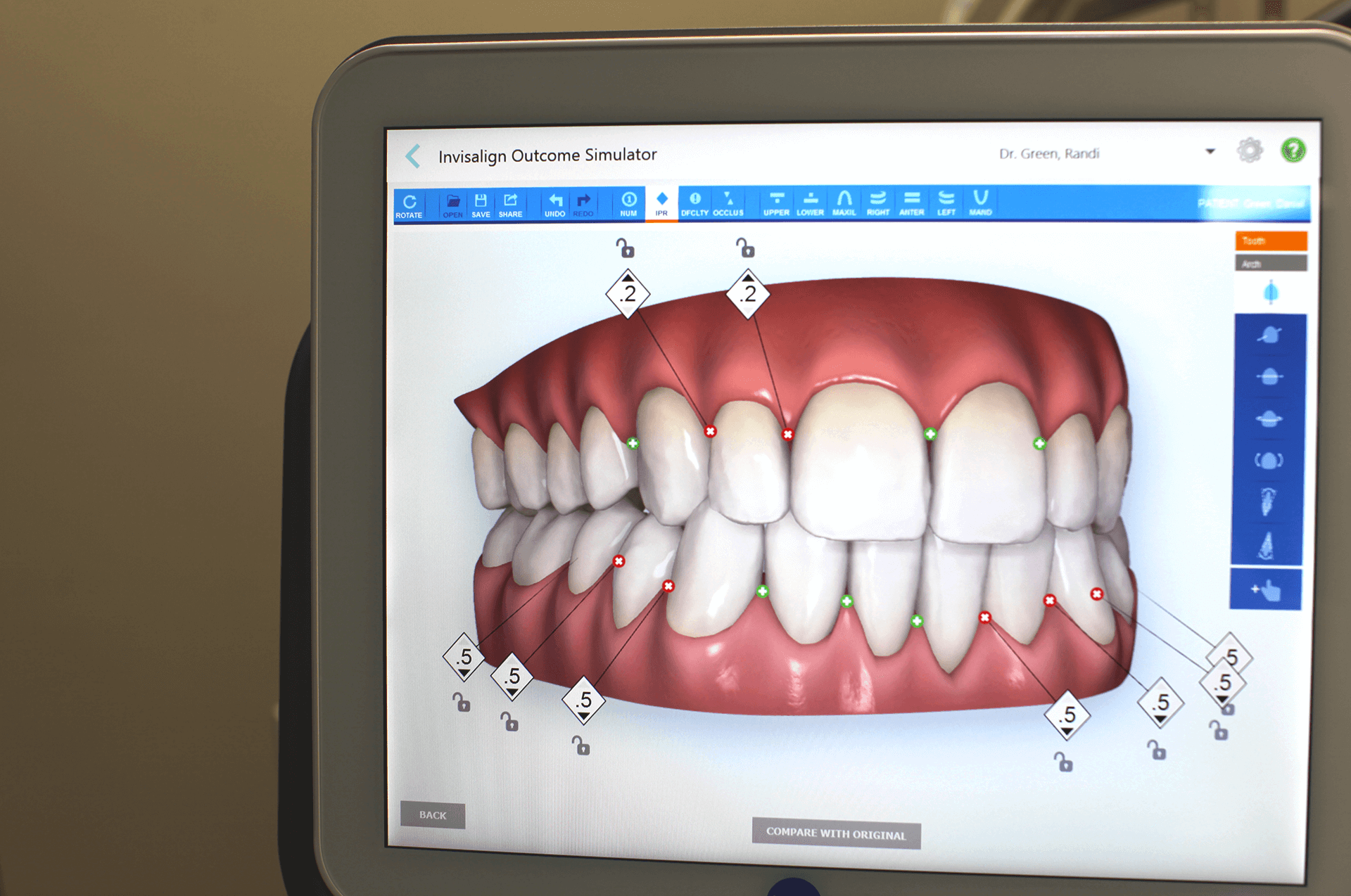Show the MAXIL occlusal view
The width and height of the screenshot is (1351, 896).
pyautogui.click(x=844, y=203)
